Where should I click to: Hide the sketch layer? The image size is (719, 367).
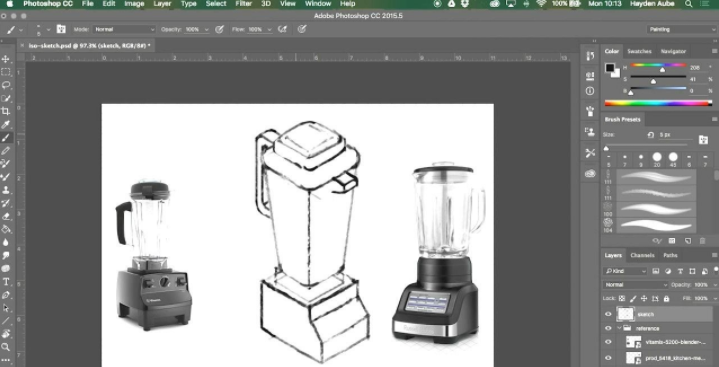click(x=608, y=314)
